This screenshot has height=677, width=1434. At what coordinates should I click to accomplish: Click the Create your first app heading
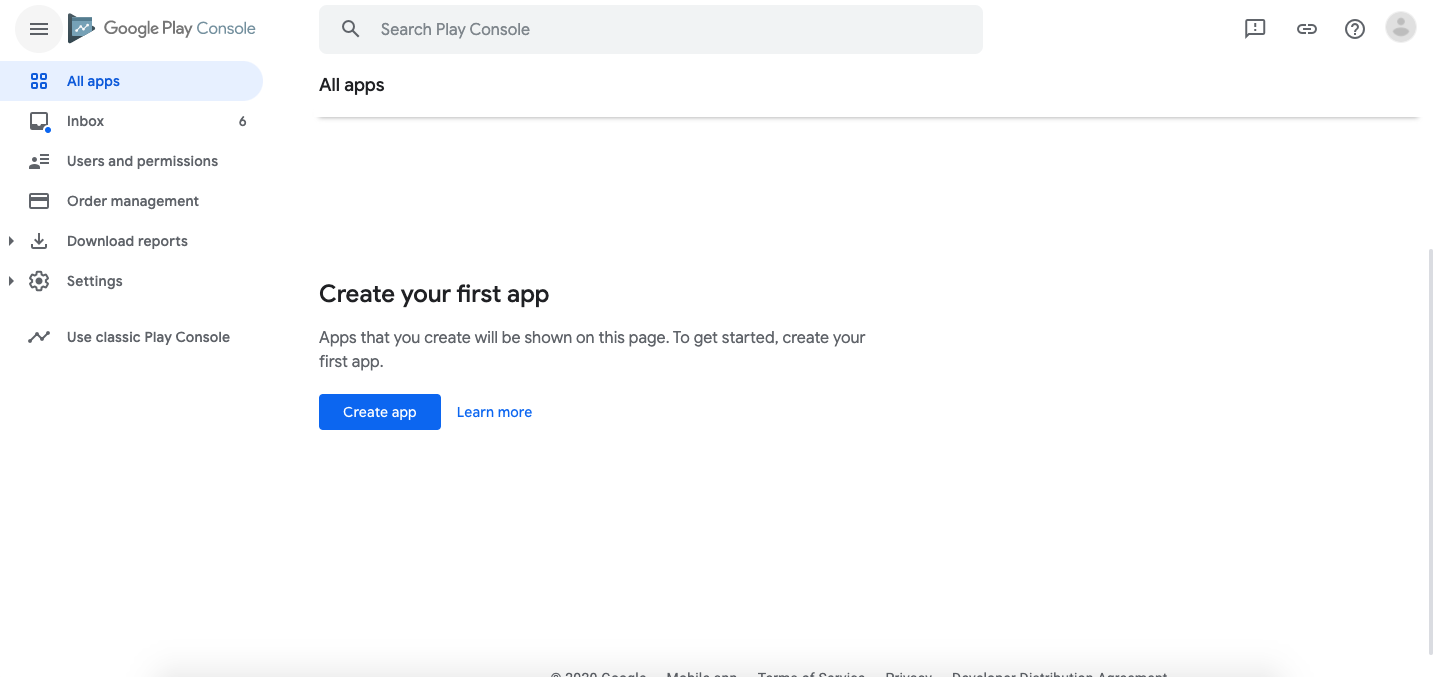pos(434,294)
